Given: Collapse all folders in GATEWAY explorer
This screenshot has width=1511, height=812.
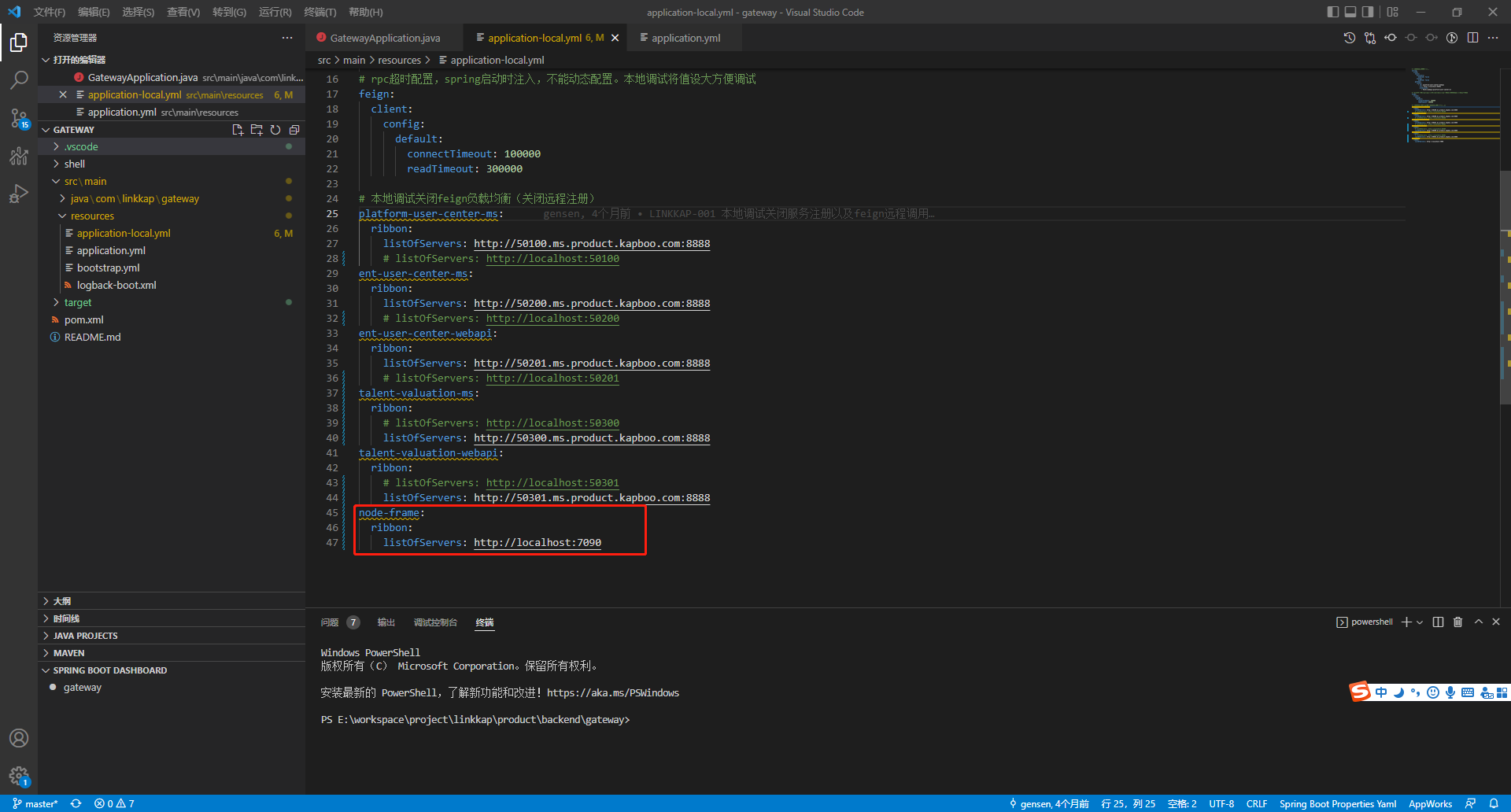Looking at the screenshot, I should [x=294, y=130].
